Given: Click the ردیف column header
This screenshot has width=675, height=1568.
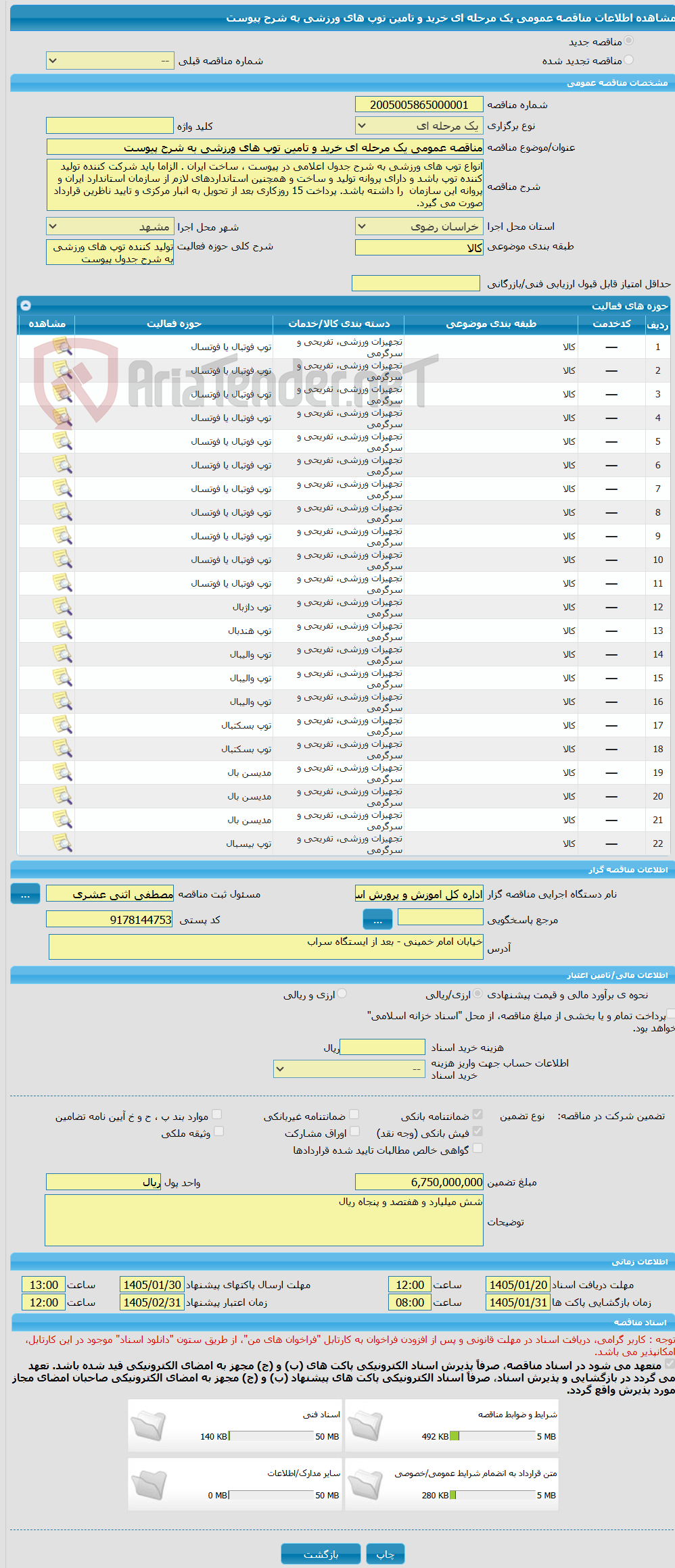Looking at the screenshot, I should pyautogui.click(x=657, y=324).
